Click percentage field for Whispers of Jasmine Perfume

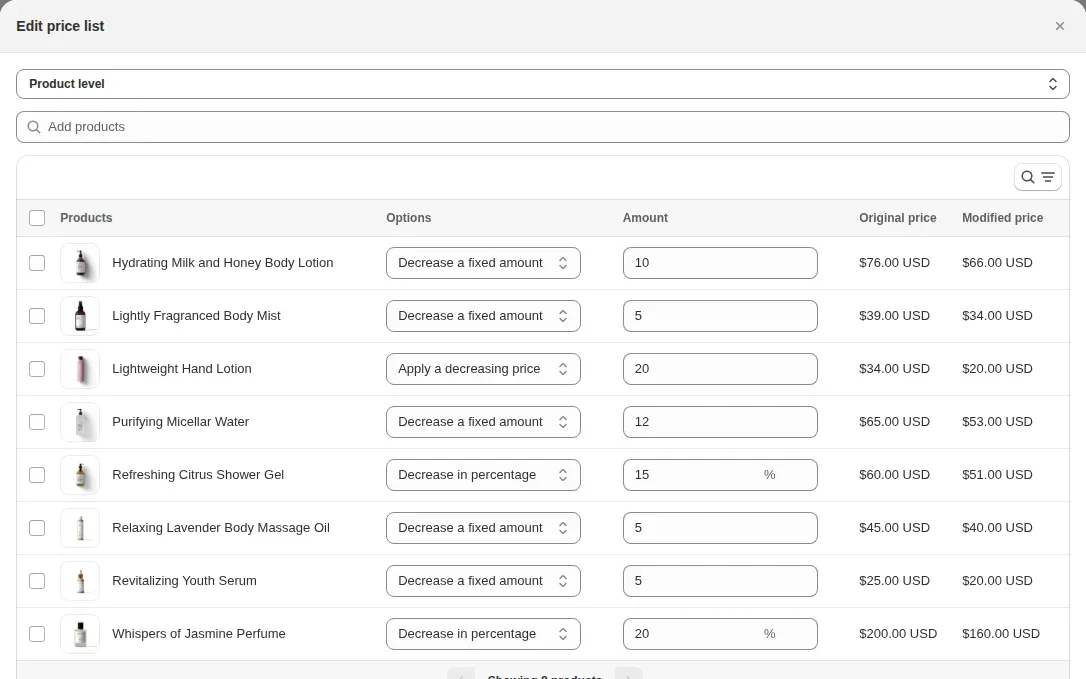[x=720, y=634]
